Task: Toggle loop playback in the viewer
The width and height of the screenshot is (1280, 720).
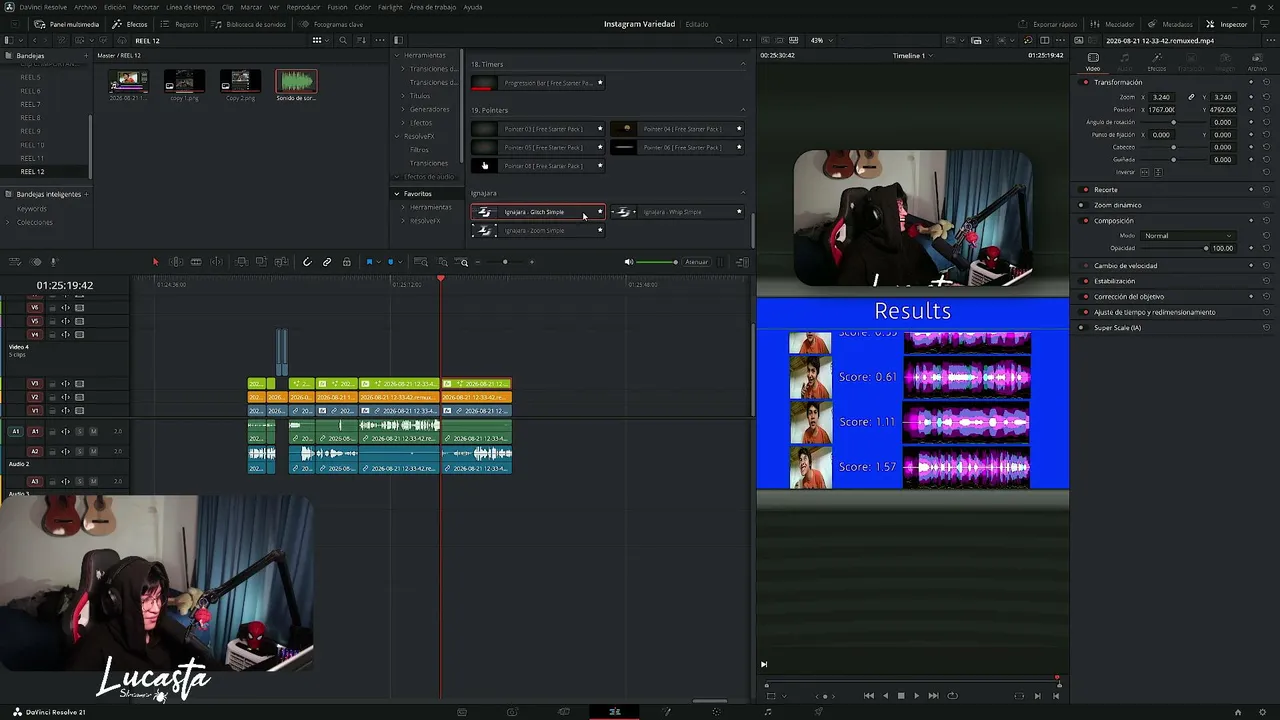Action: (x=952, y=696)
